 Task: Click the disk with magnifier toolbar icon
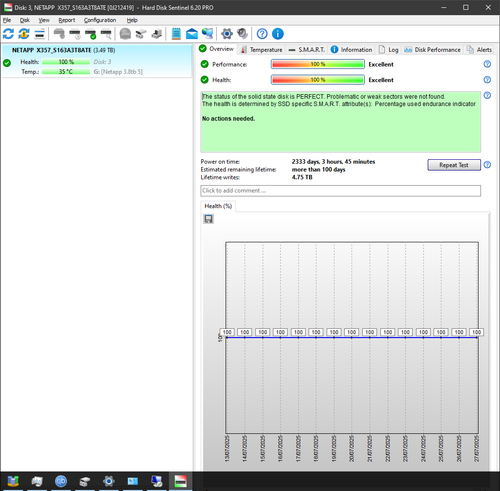(x=106, y=34)
